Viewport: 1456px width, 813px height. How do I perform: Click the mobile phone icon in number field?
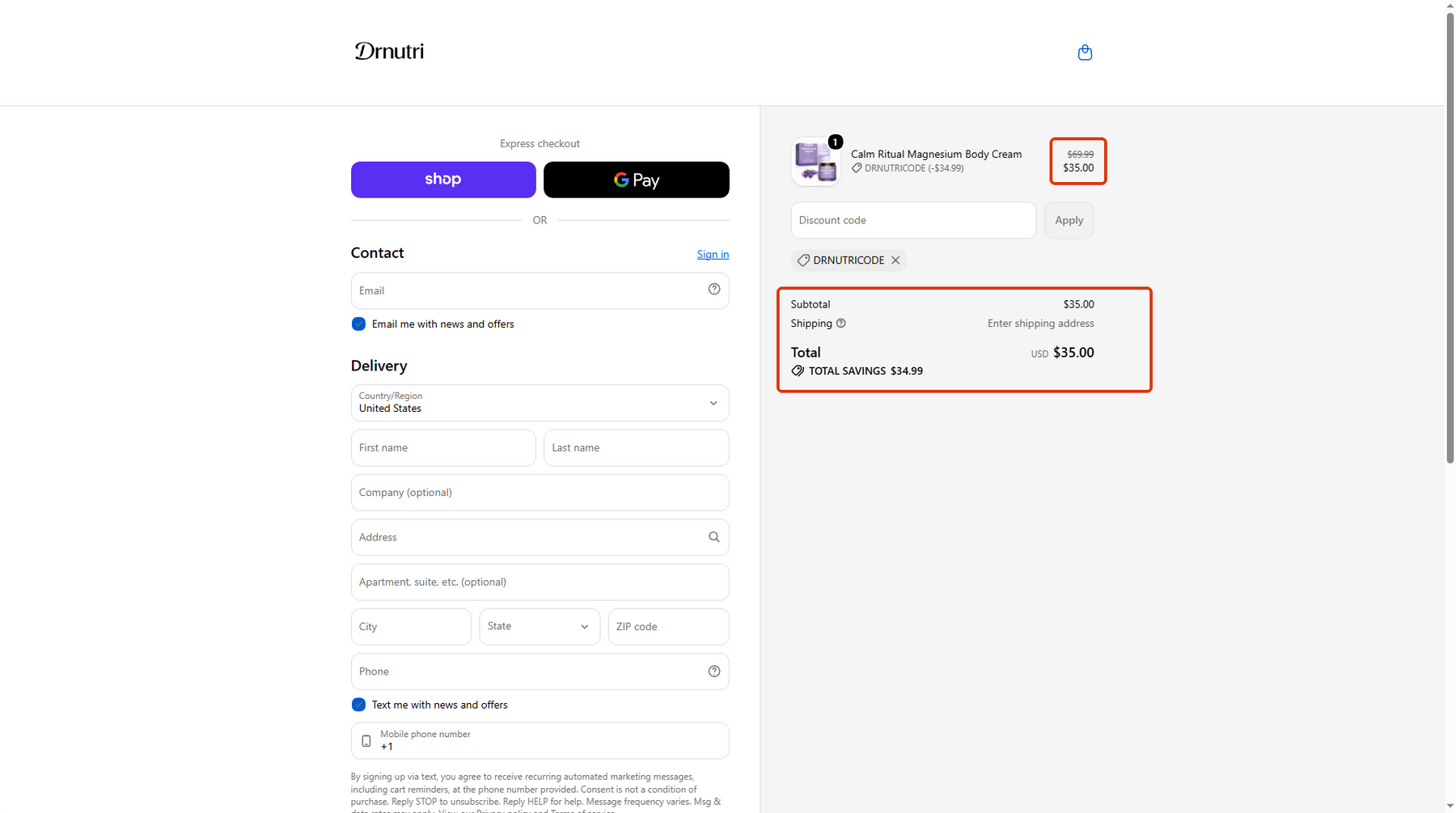[366, 741]
